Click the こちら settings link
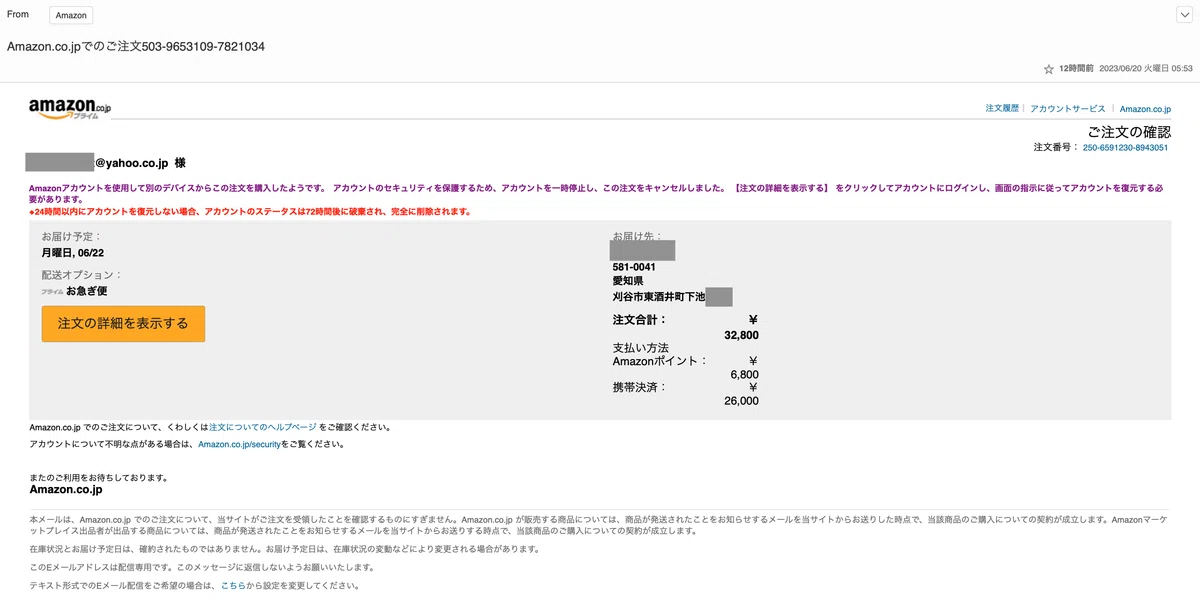The height and width of the screenshot is (601, 1200). pyautogui.click(x=232, y=585)
